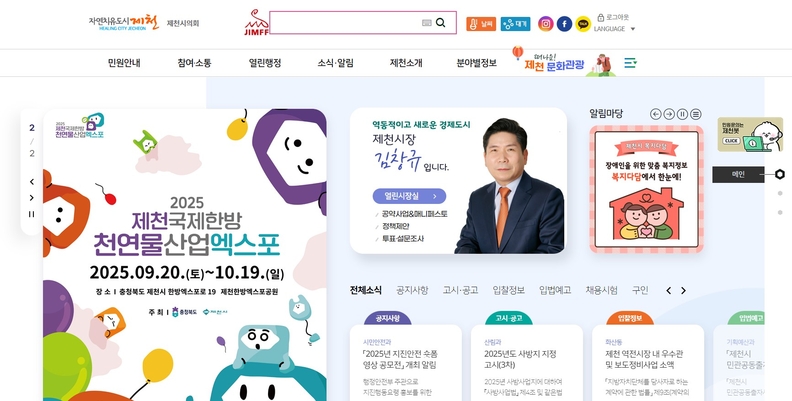The width and height of the screenshot is (792, 401).
Task: Jump to second section page indicator dot
Action: [x=780, y=193]
